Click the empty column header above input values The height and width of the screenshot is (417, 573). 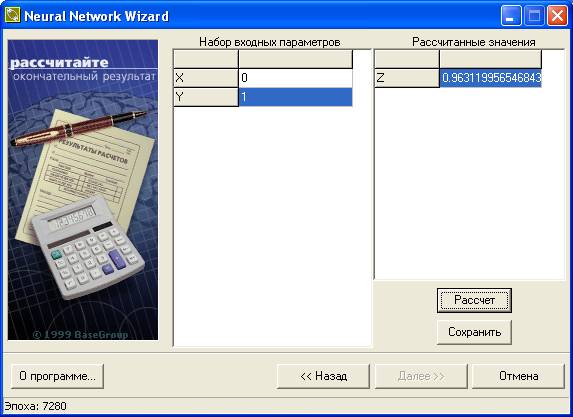[x=295, y=59]
